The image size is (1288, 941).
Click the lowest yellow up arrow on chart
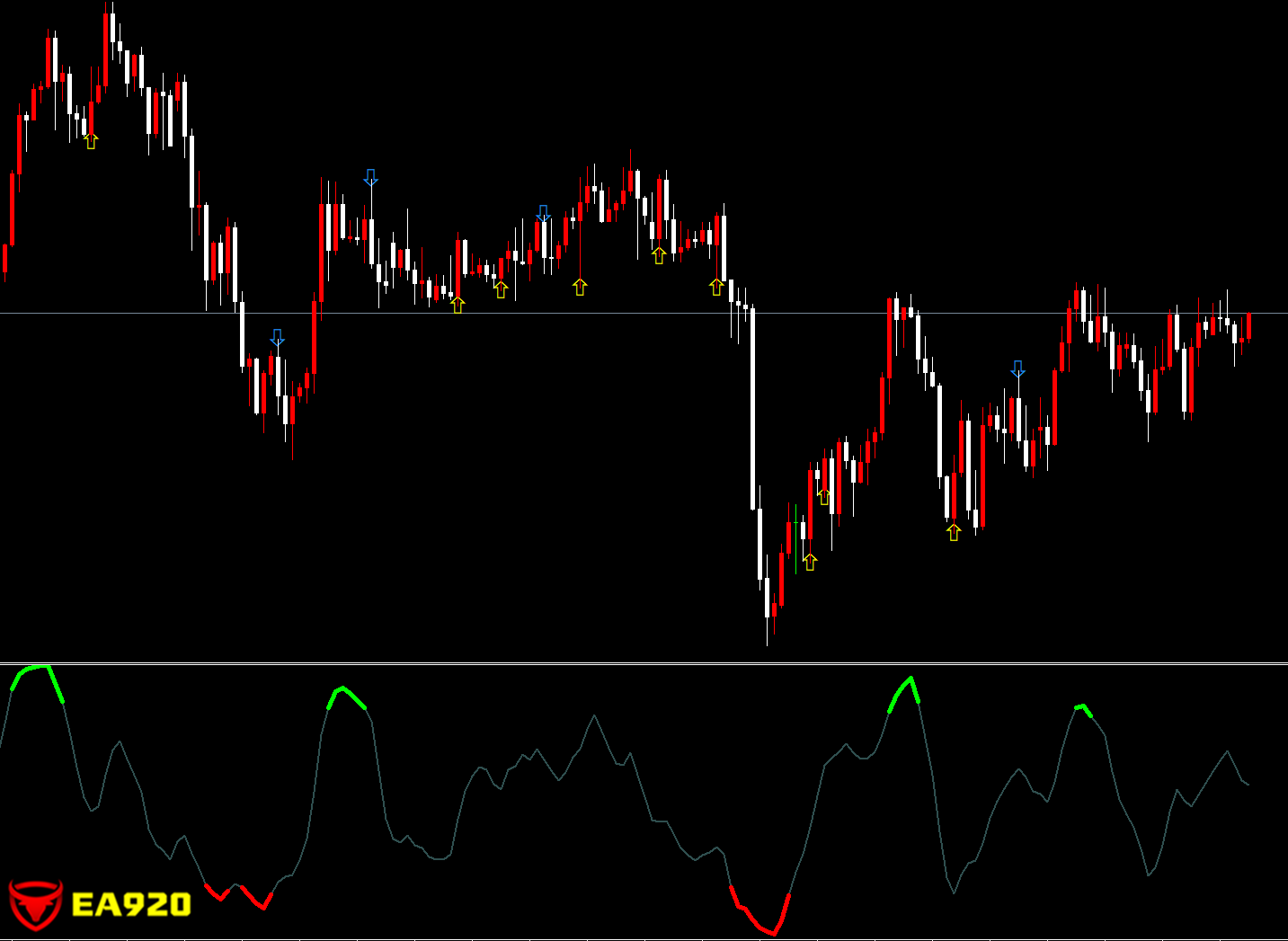coord(810,562)
